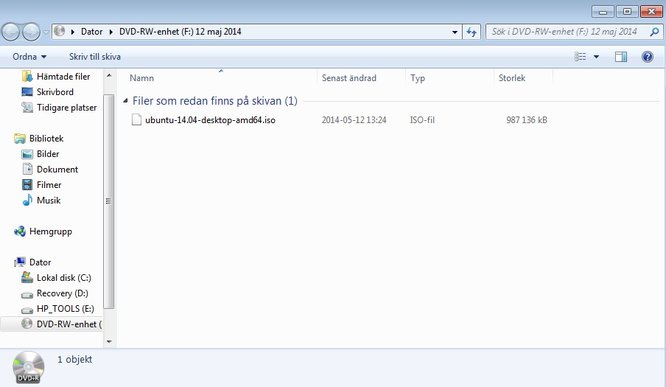Click the Skrivbord desktop icon
The width and height of the screenshot is (666, 387).
click(x=27, y=92)
